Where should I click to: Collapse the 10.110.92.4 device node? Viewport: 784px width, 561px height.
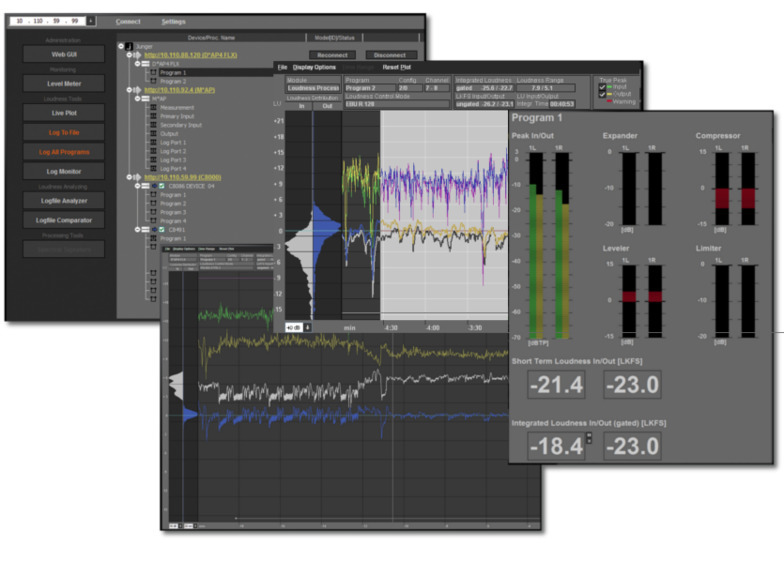click(131, 90)
